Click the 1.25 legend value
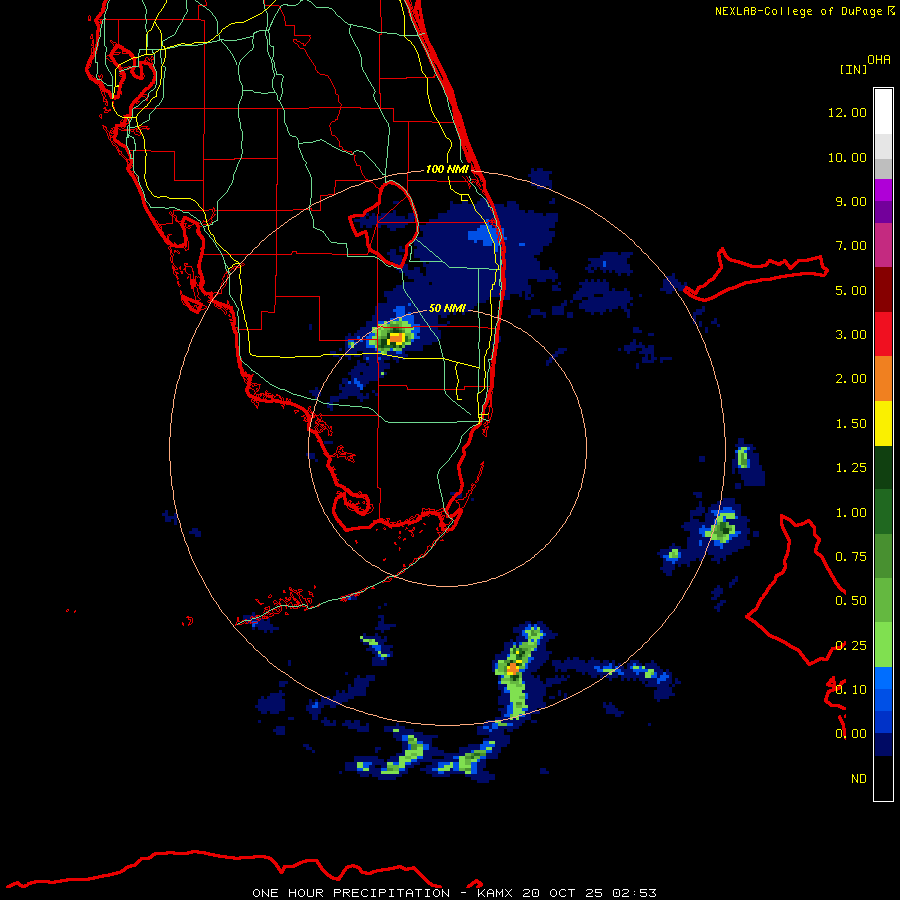Viewport: 900px width, 900px height. (851, 468)
